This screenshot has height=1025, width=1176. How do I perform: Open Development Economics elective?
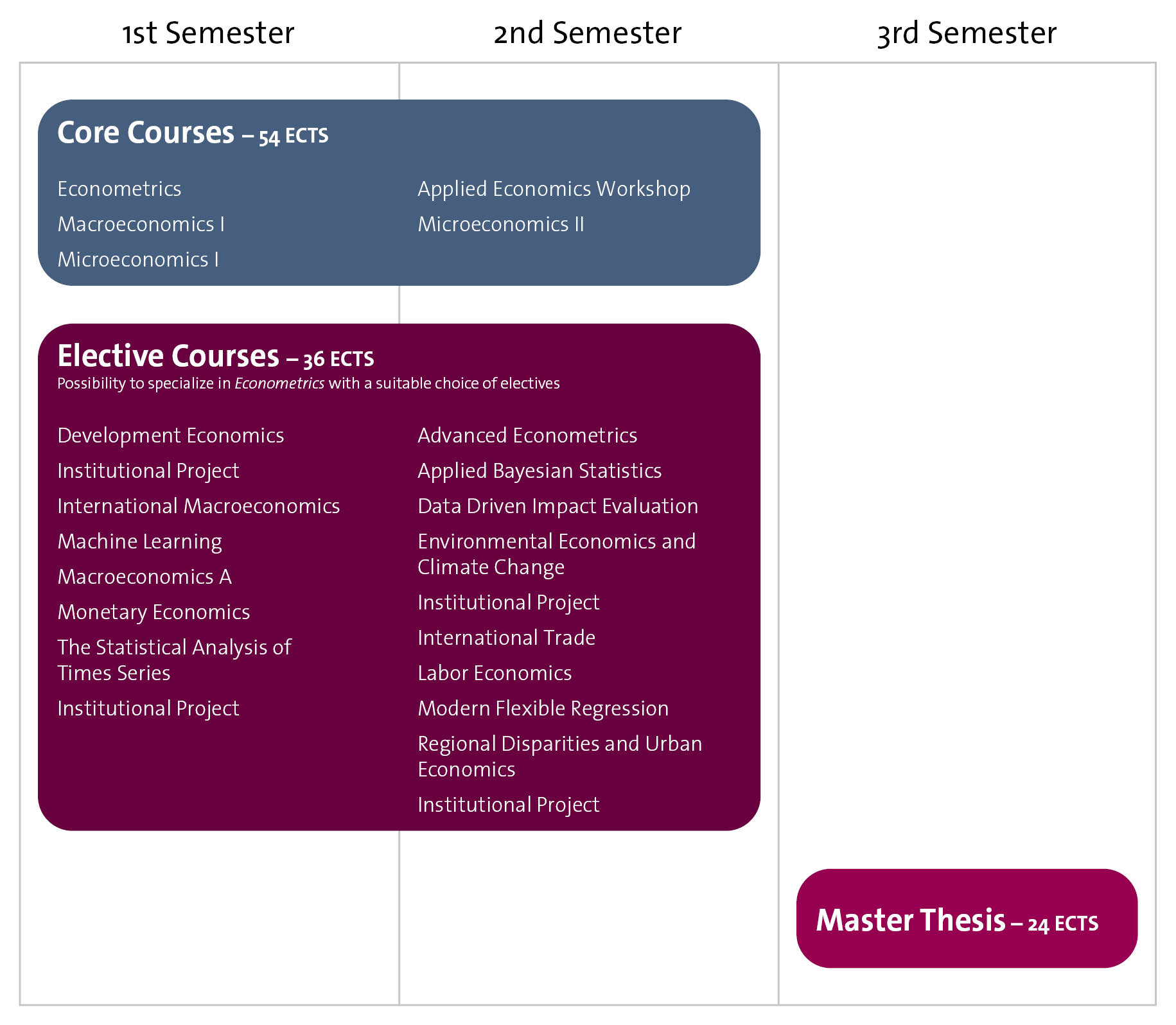coord(170,435)
